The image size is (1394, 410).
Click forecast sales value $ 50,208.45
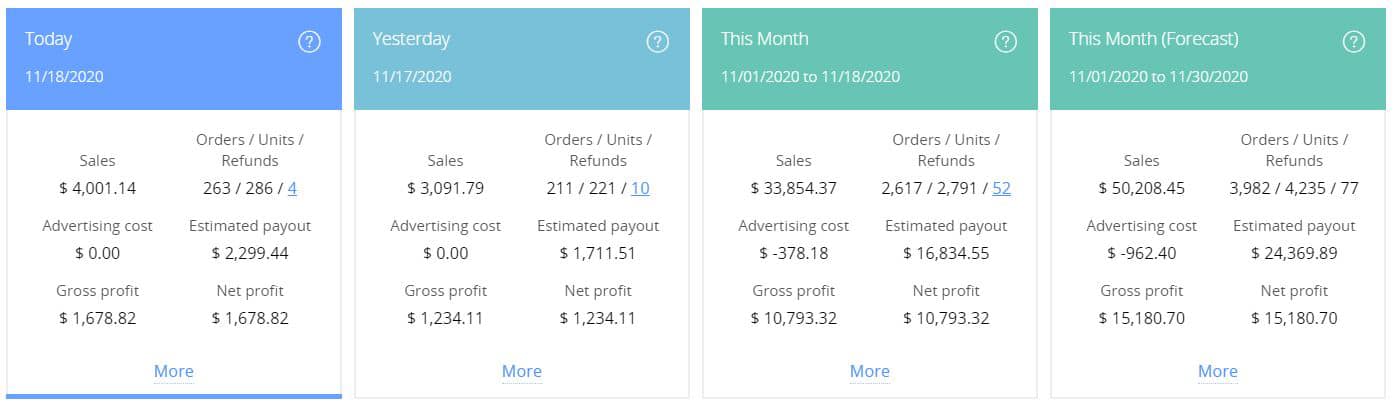[1141, 188]
